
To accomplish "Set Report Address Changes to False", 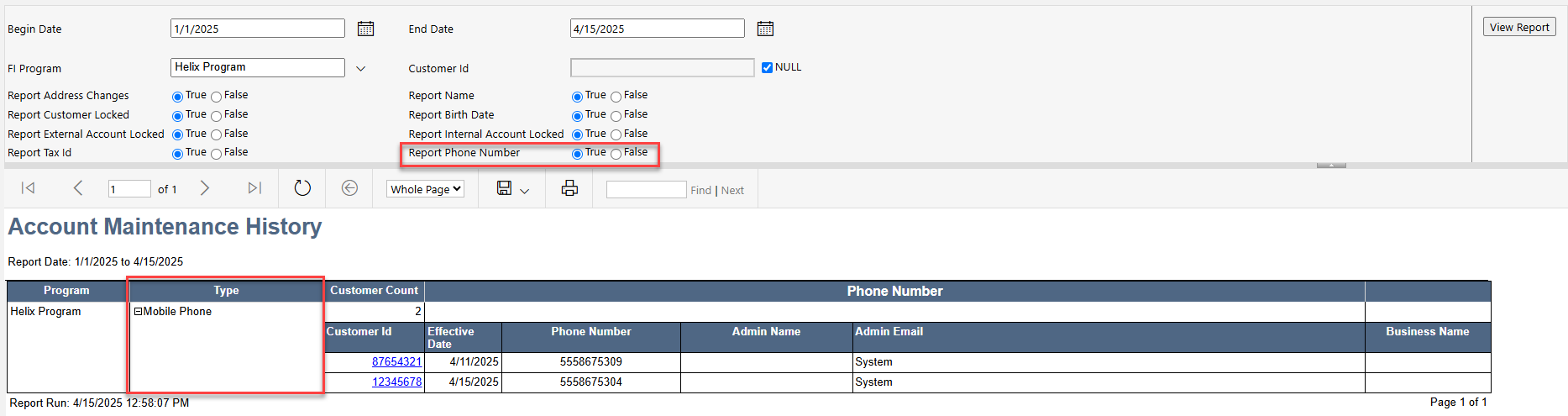I will 217,97.
